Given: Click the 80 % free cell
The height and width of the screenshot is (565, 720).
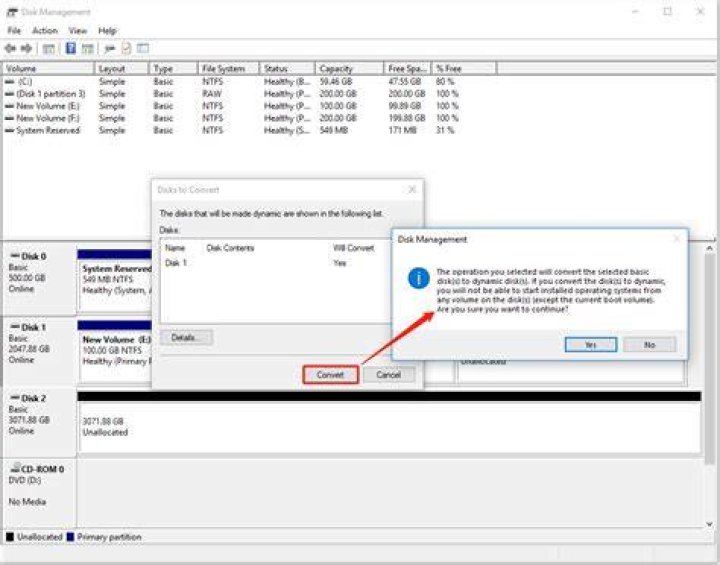Looking at the screenshot, I should pos(445,81).
